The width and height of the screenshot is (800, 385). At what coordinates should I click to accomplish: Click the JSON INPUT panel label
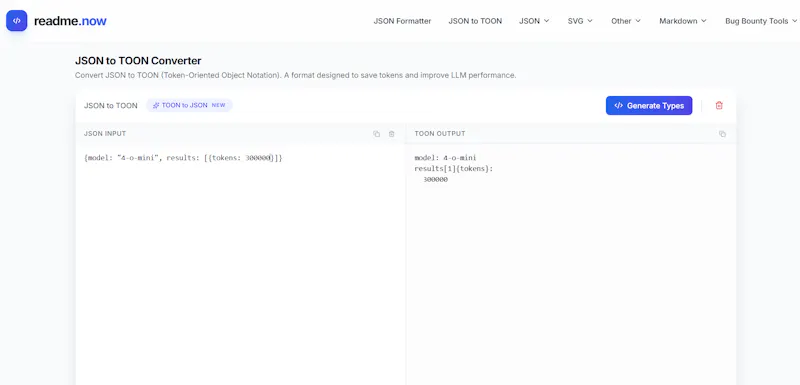tap(105, 134)
